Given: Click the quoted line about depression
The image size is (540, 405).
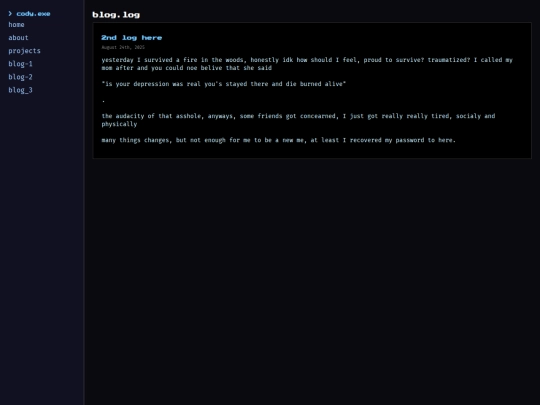Looking at the screenshot, I should pyautogui.click(x=224, y=84).
